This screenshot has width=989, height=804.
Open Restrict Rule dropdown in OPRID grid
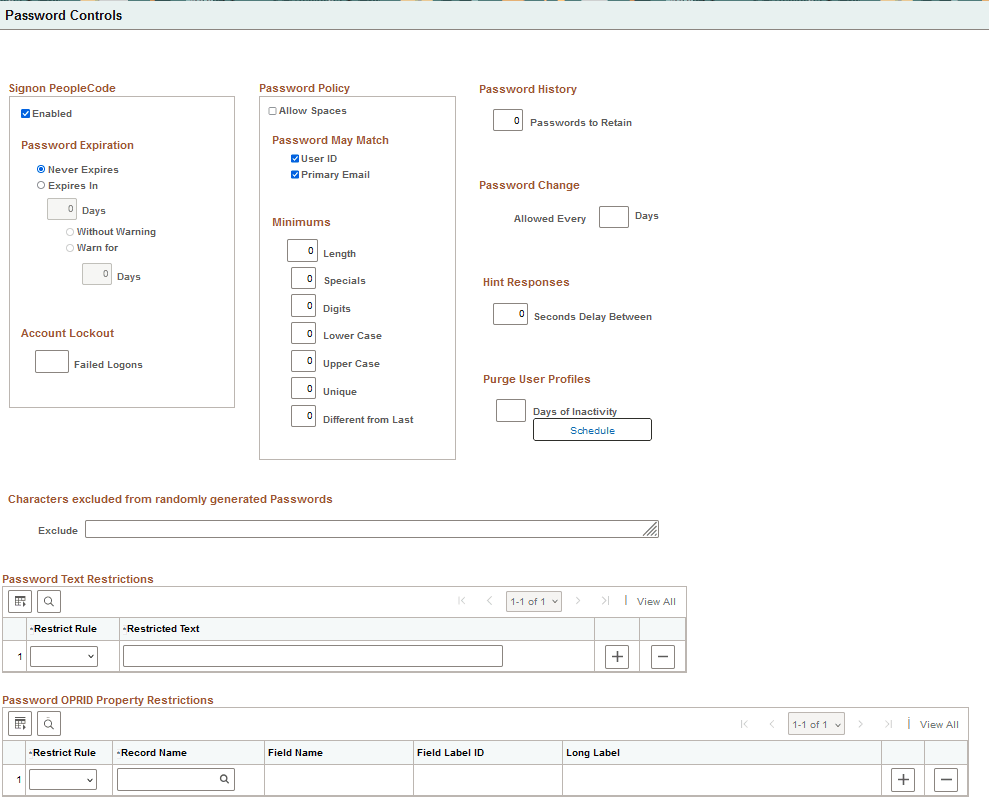pos(63,779)
